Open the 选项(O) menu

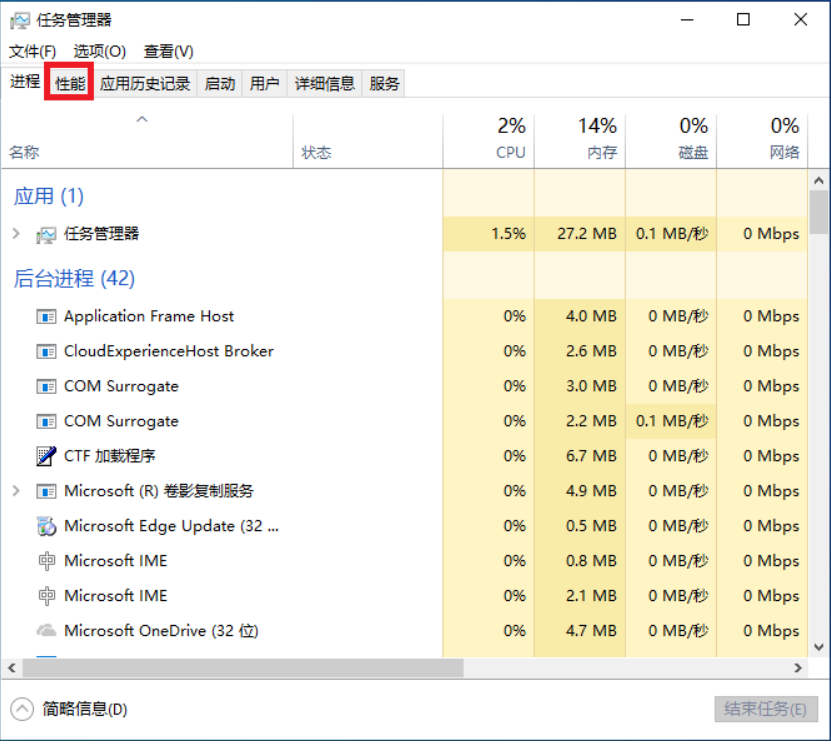(x=100, y=51)
